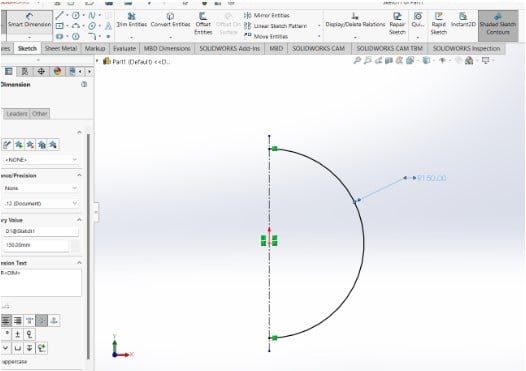Screen dimensions: 526x371
Task: Collapse Style section chevron
Action: pos(79,132)
